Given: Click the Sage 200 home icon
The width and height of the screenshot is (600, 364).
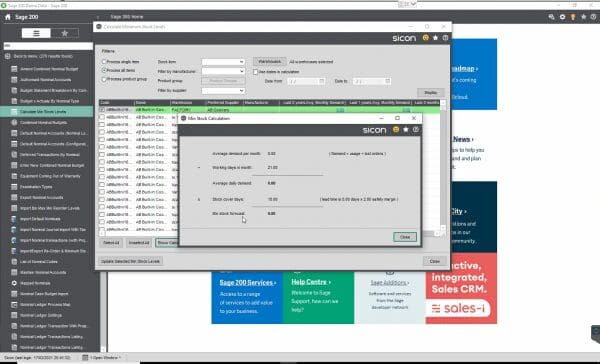Looking at the screenshot, I should (8, 17).
